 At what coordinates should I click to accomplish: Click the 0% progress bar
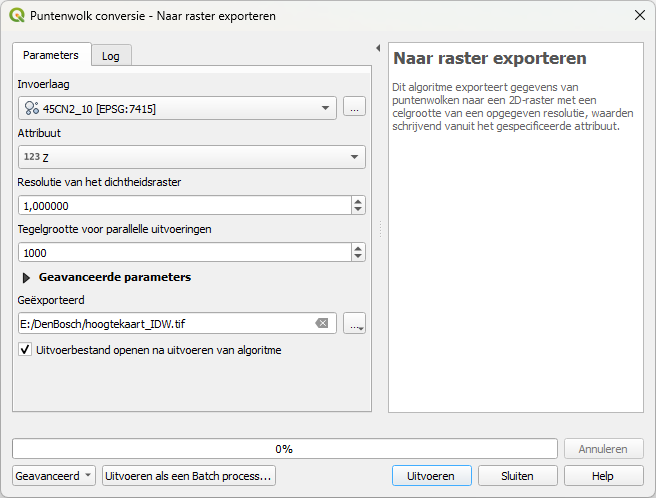(284, 449)
